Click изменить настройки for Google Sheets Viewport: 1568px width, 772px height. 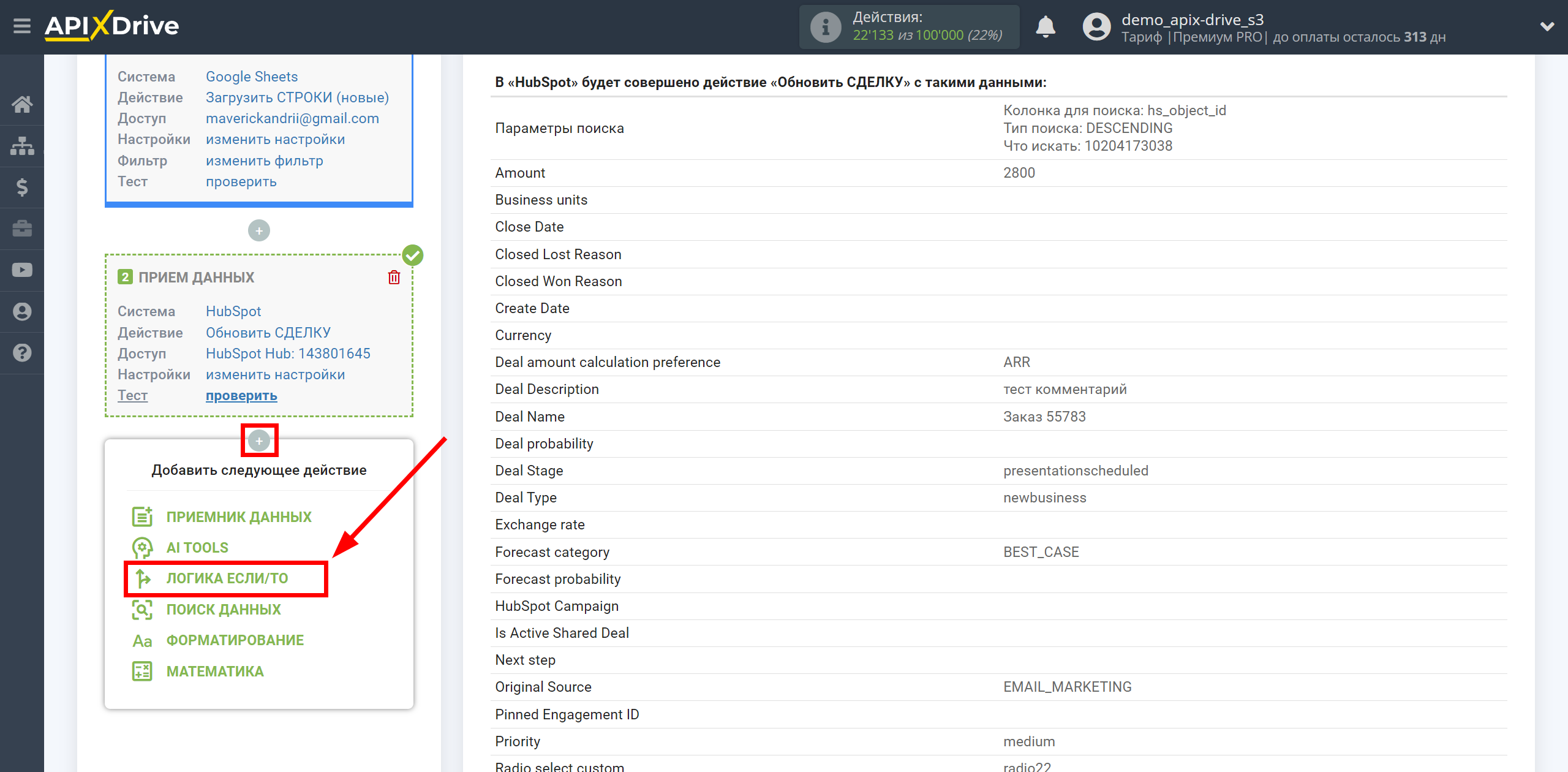click(275, 139)
